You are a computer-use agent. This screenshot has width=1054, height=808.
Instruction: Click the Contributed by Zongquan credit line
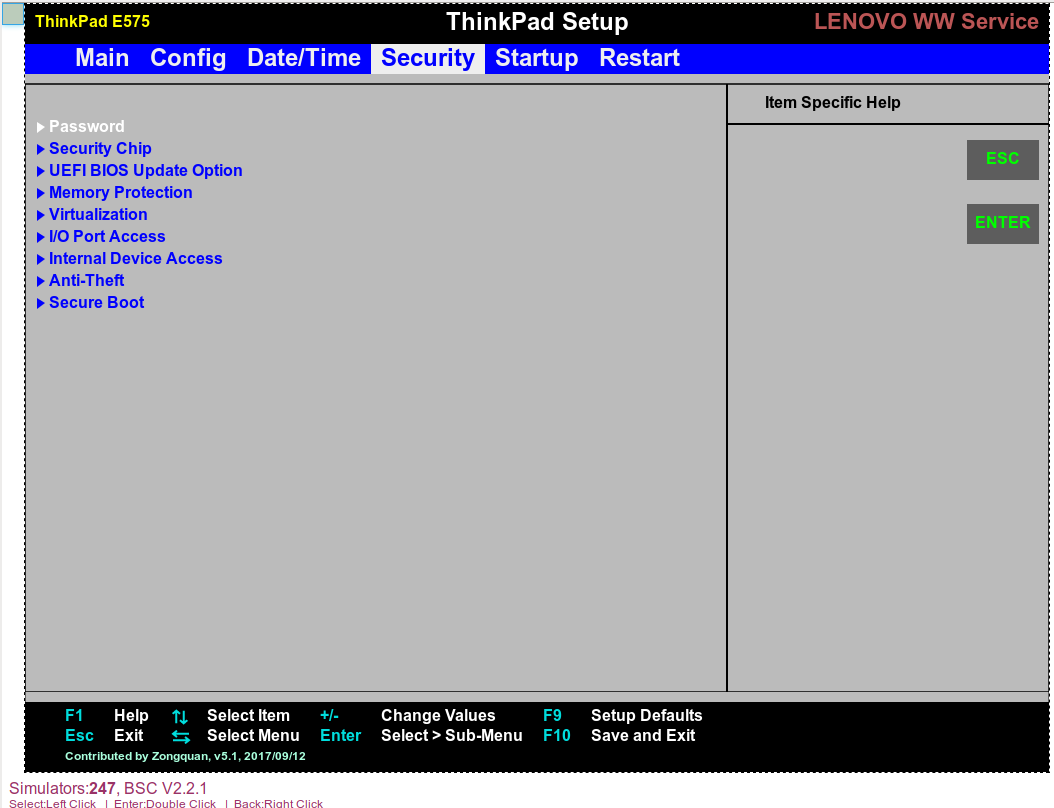point(185,756)
